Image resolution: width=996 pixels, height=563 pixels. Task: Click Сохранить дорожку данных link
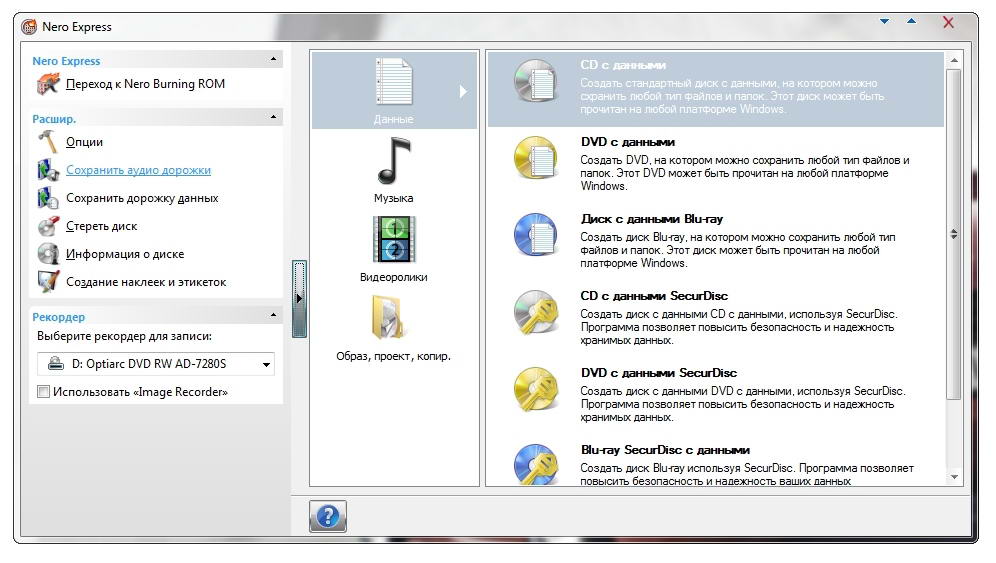tap(142, 198)
